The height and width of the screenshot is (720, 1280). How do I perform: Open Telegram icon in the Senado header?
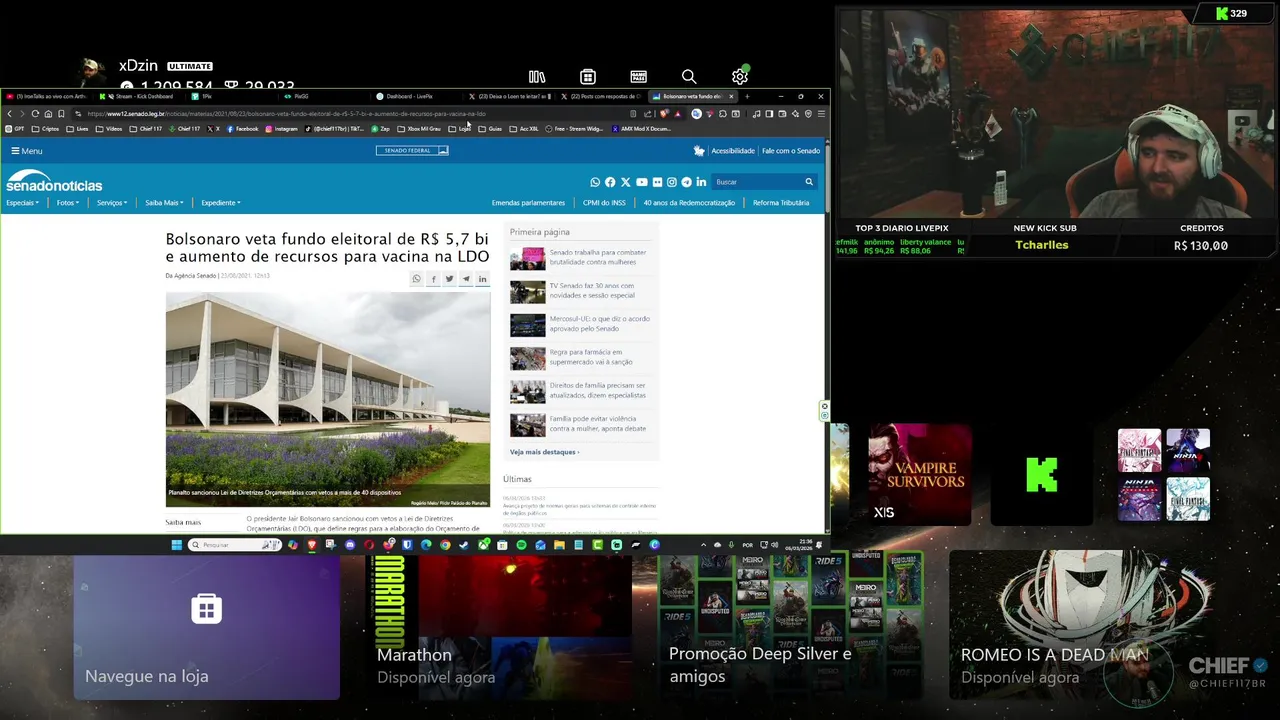[686, 182]
